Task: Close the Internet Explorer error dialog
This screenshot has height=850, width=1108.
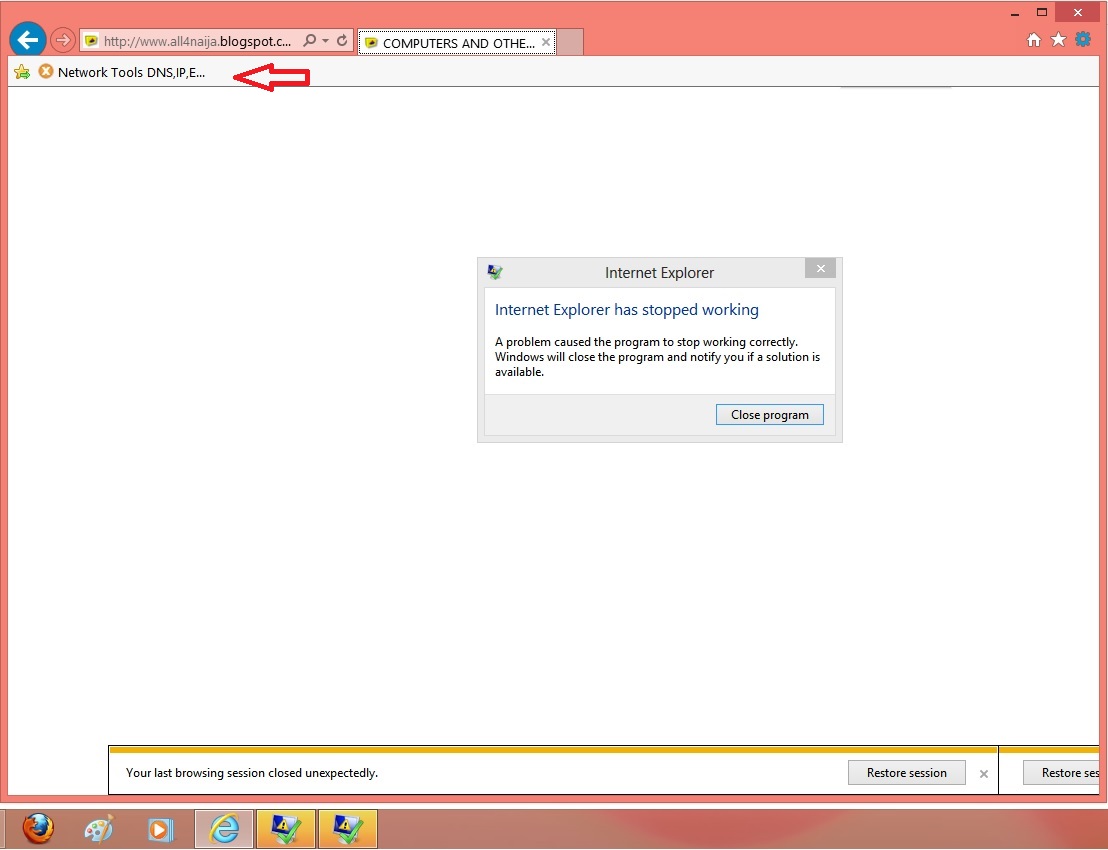Action: click(x=820, y=268)
